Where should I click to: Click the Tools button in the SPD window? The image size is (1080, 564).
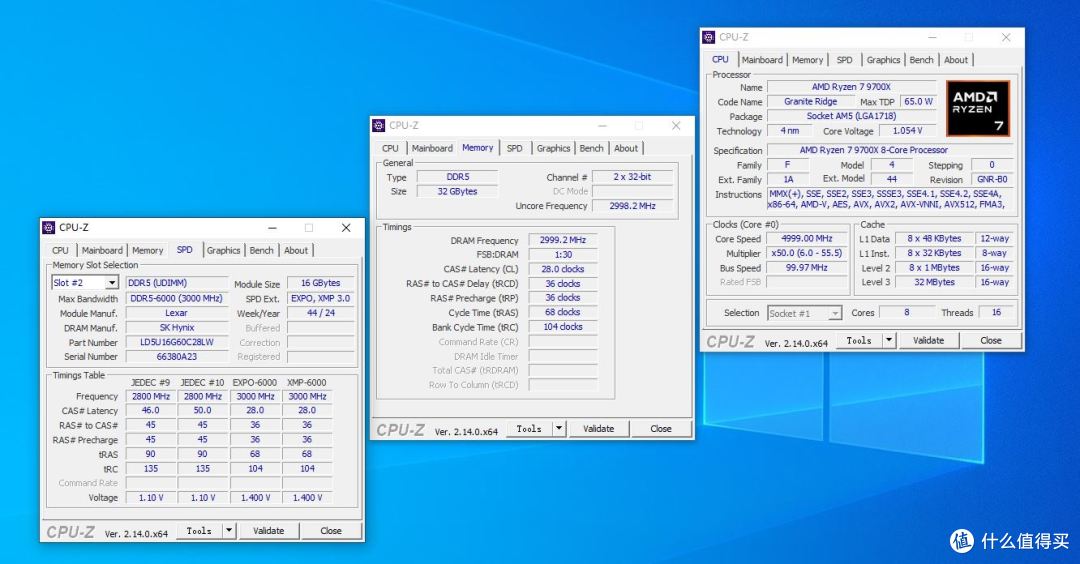[199, 530]
